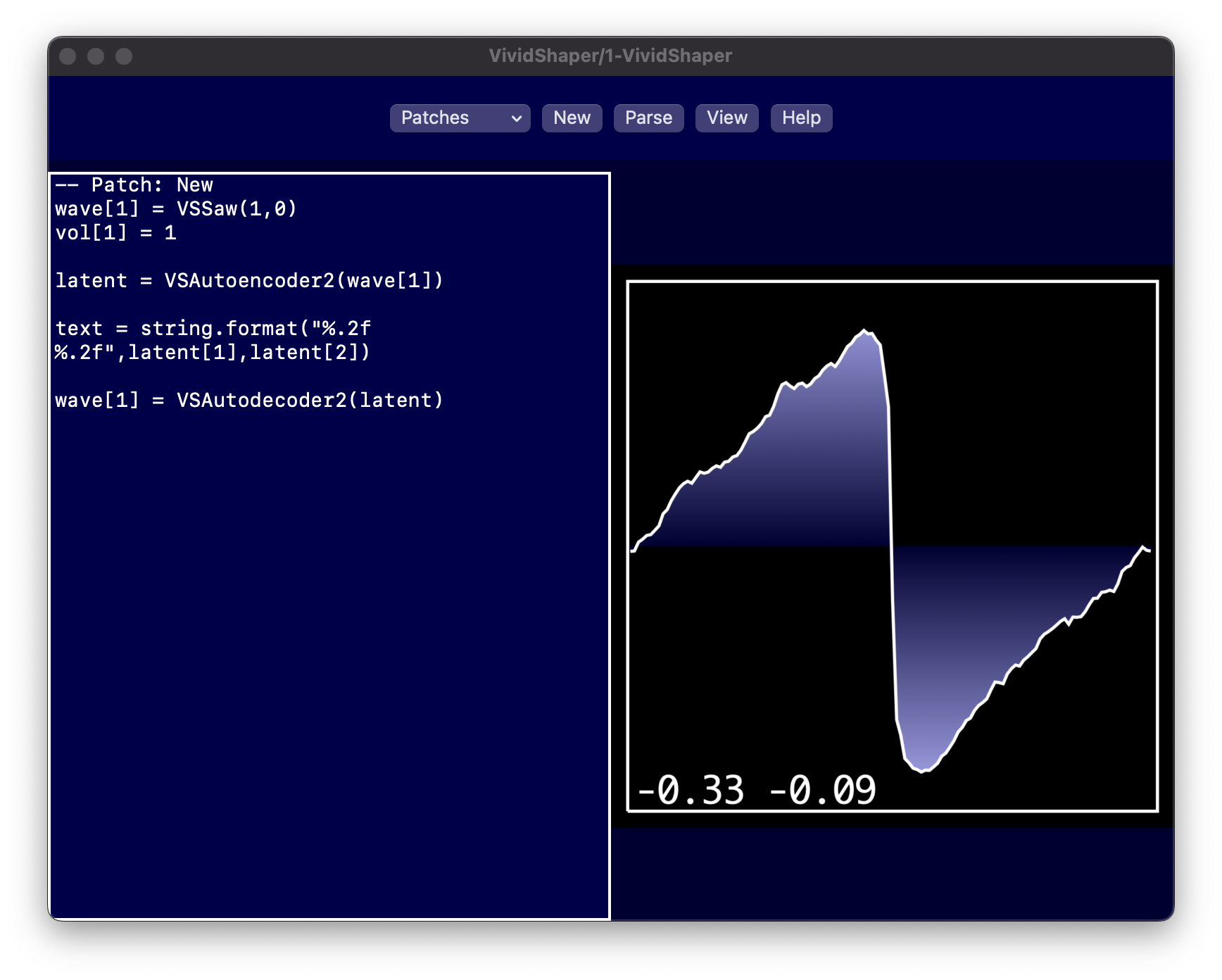Image resolution: width=1222 pixels, height=980 pixels.
Task: Click the VSAutoencoder2 latent assignment line
Action: pyautogui.click(x=249, y=281)
